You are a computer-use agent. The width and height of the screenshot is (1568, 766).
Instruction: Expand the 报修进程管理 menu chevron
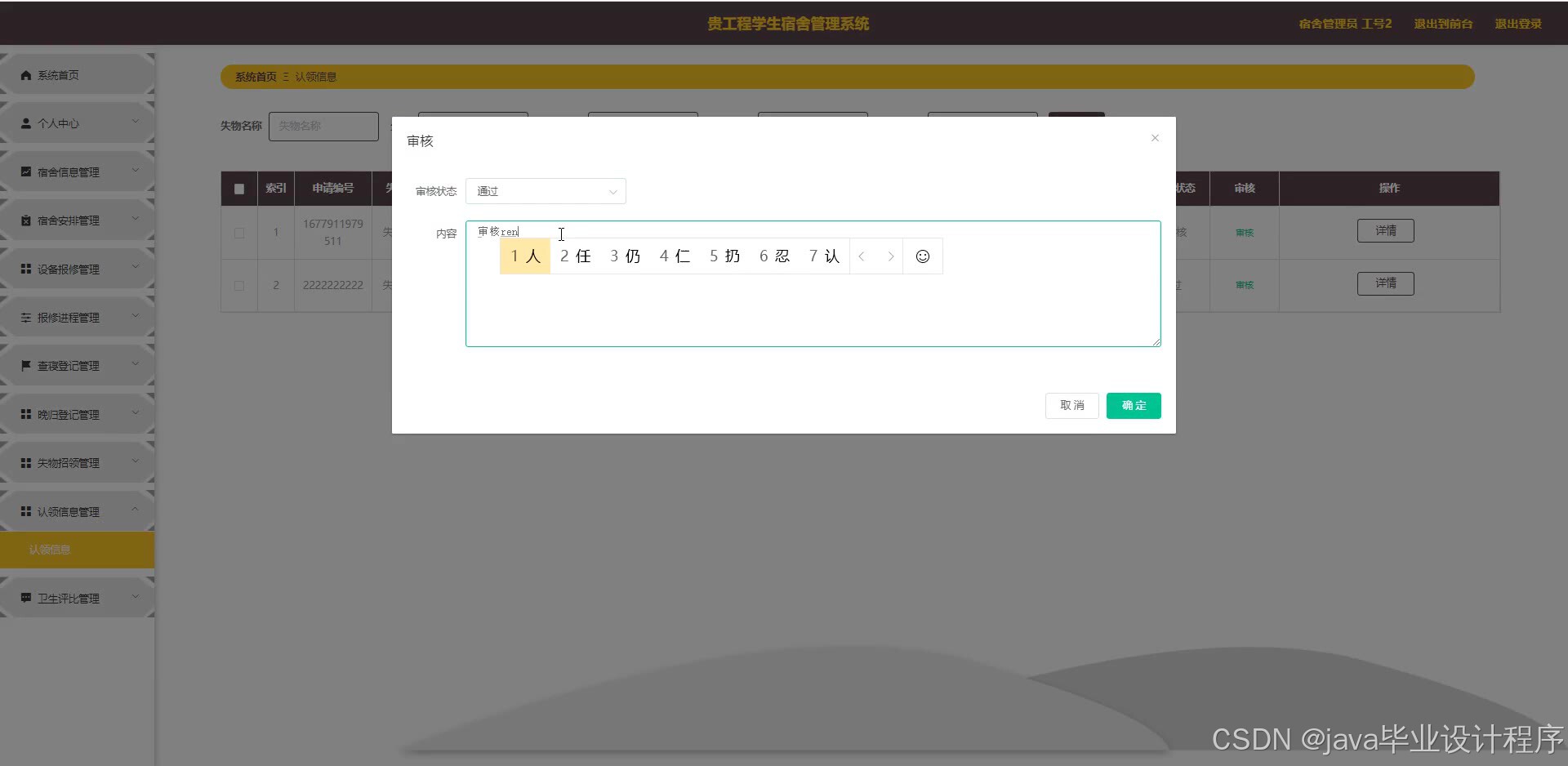[x=136, y=316]
